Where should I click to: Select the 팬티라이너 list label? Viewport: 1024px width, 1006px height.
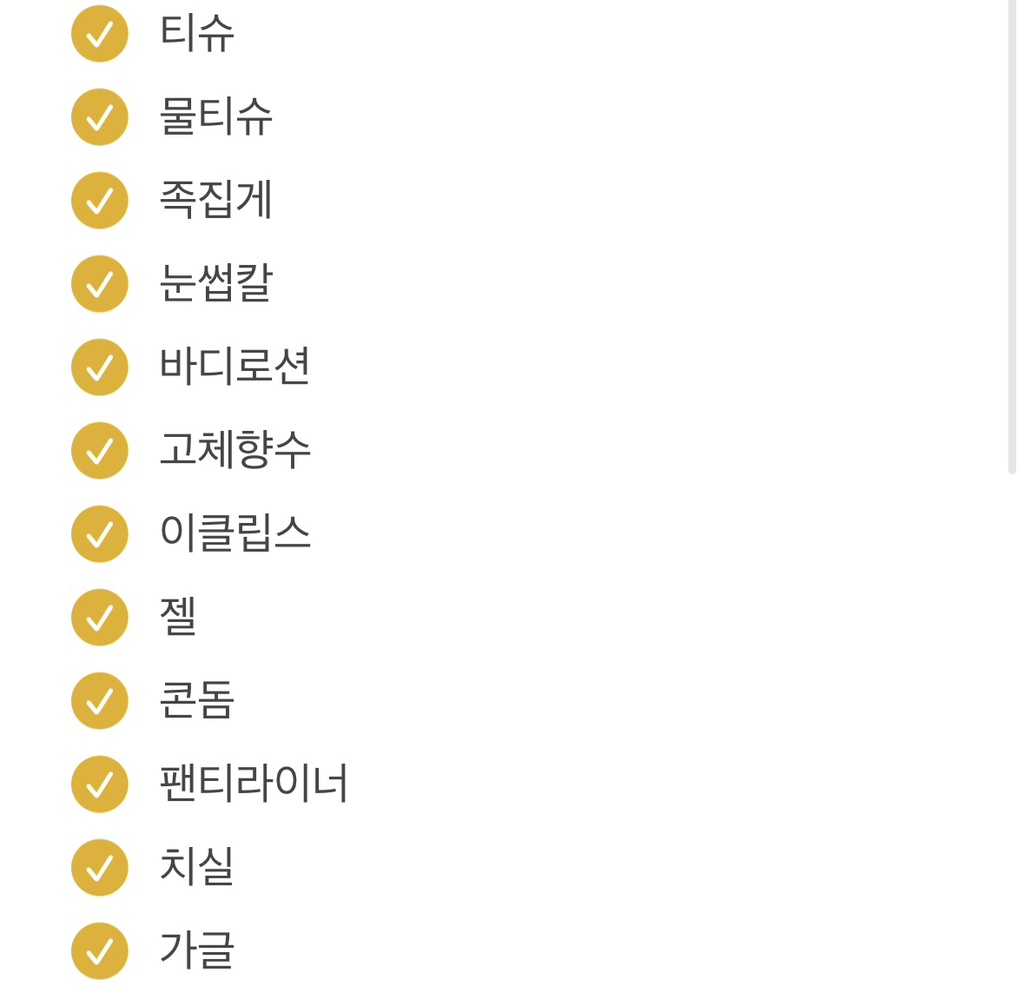pos(254,784)
